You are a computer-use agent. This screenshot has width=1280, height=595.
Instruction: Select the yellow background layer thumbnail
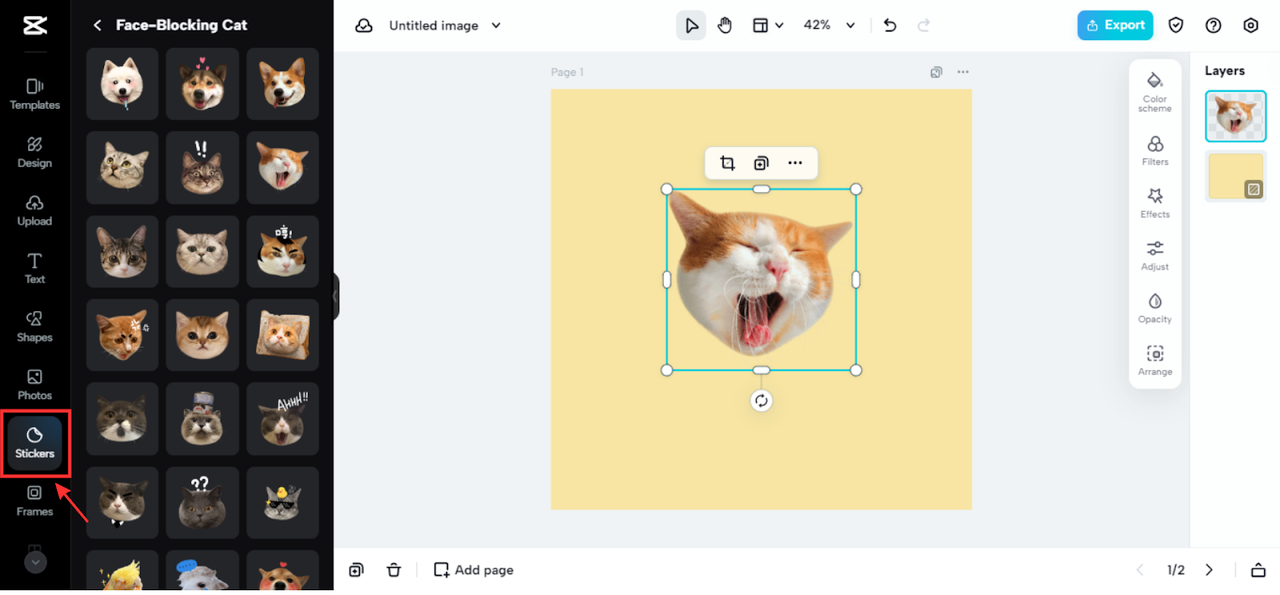1236,176
